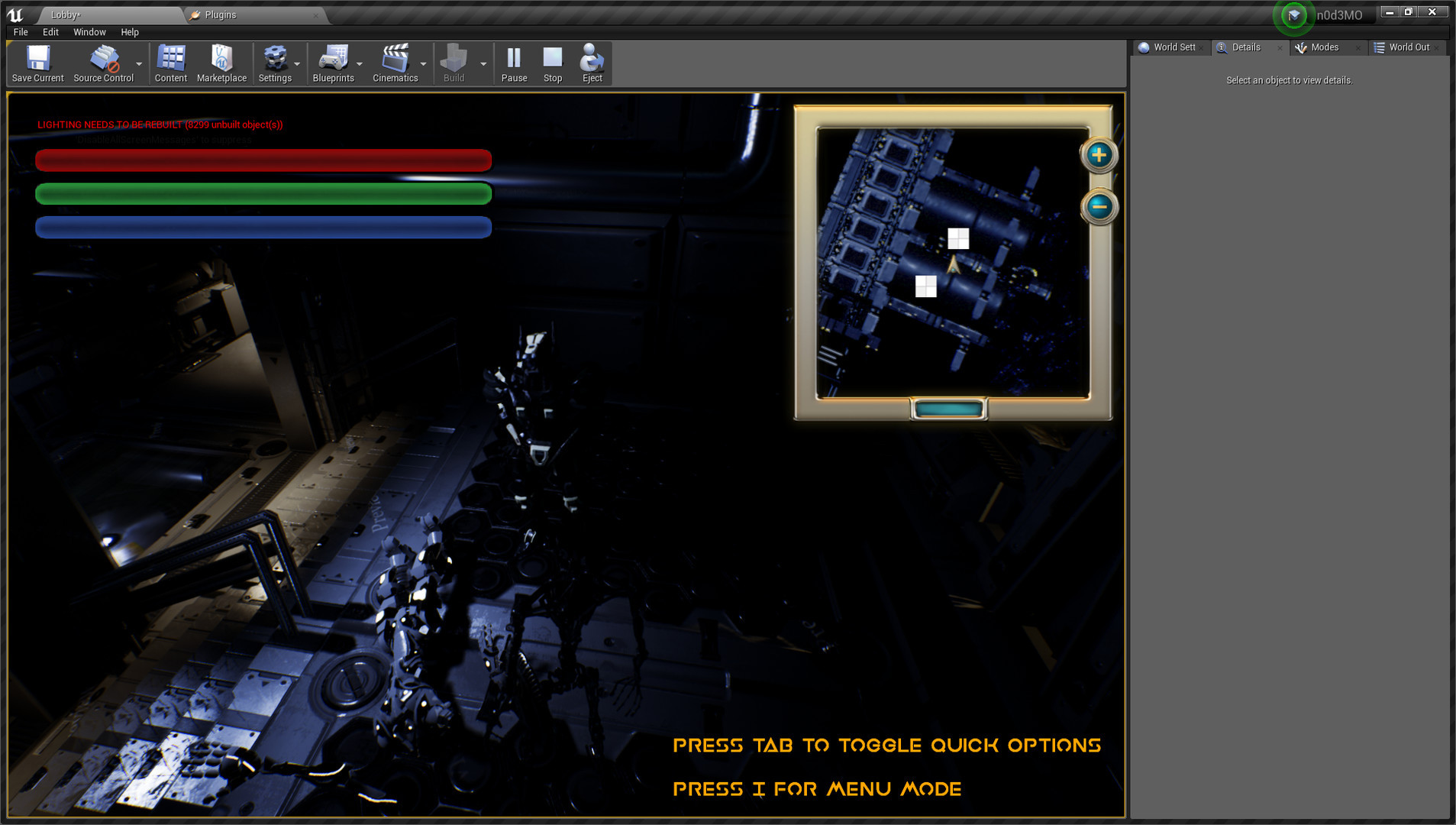Expand the Blueprints dropdown arrow
Image resolution: width=1456 pixels, height=825 pixels.
tap(360, 64)
